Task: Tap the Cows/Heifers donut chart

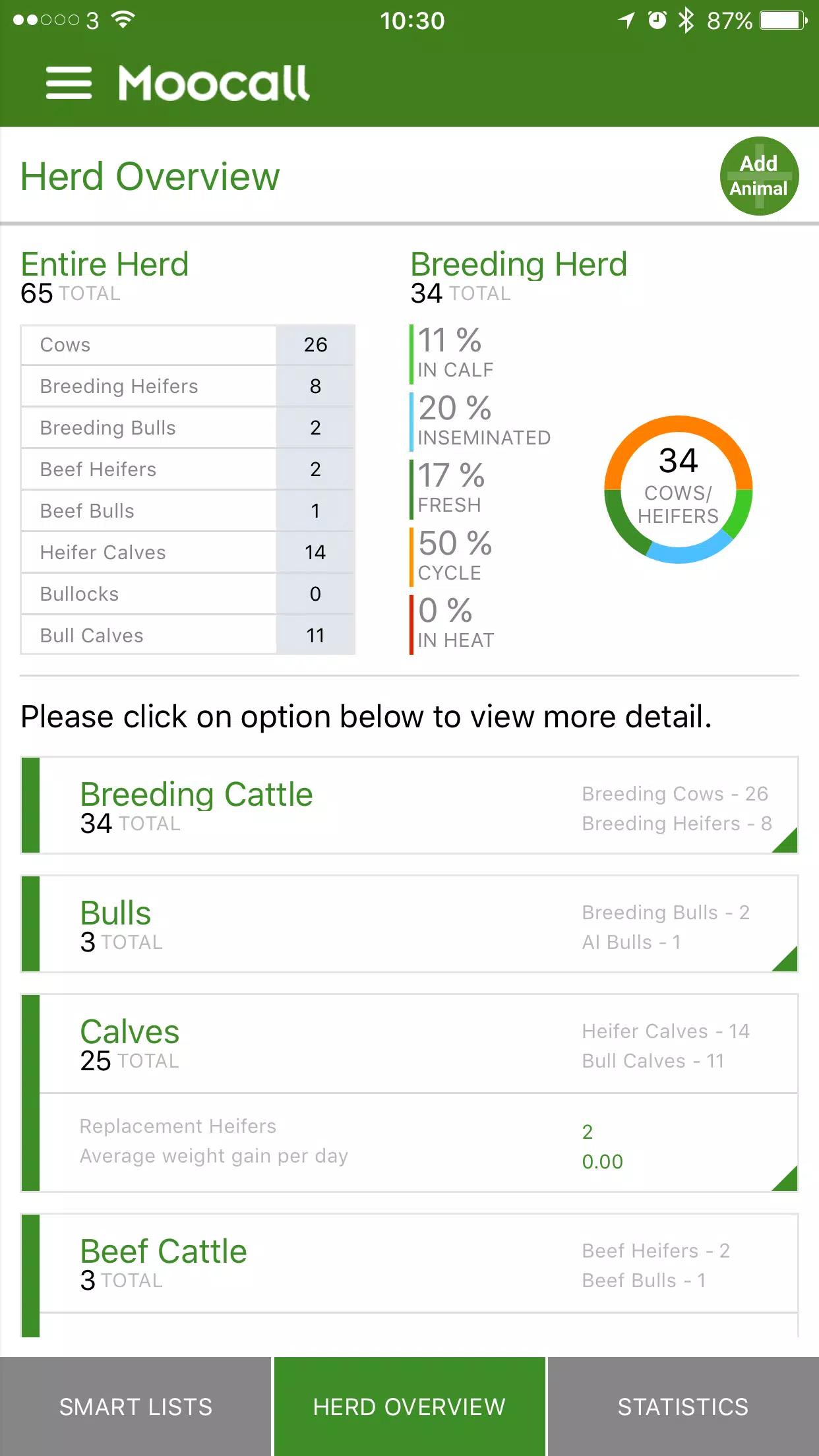Action: click(x=679, y=489)
